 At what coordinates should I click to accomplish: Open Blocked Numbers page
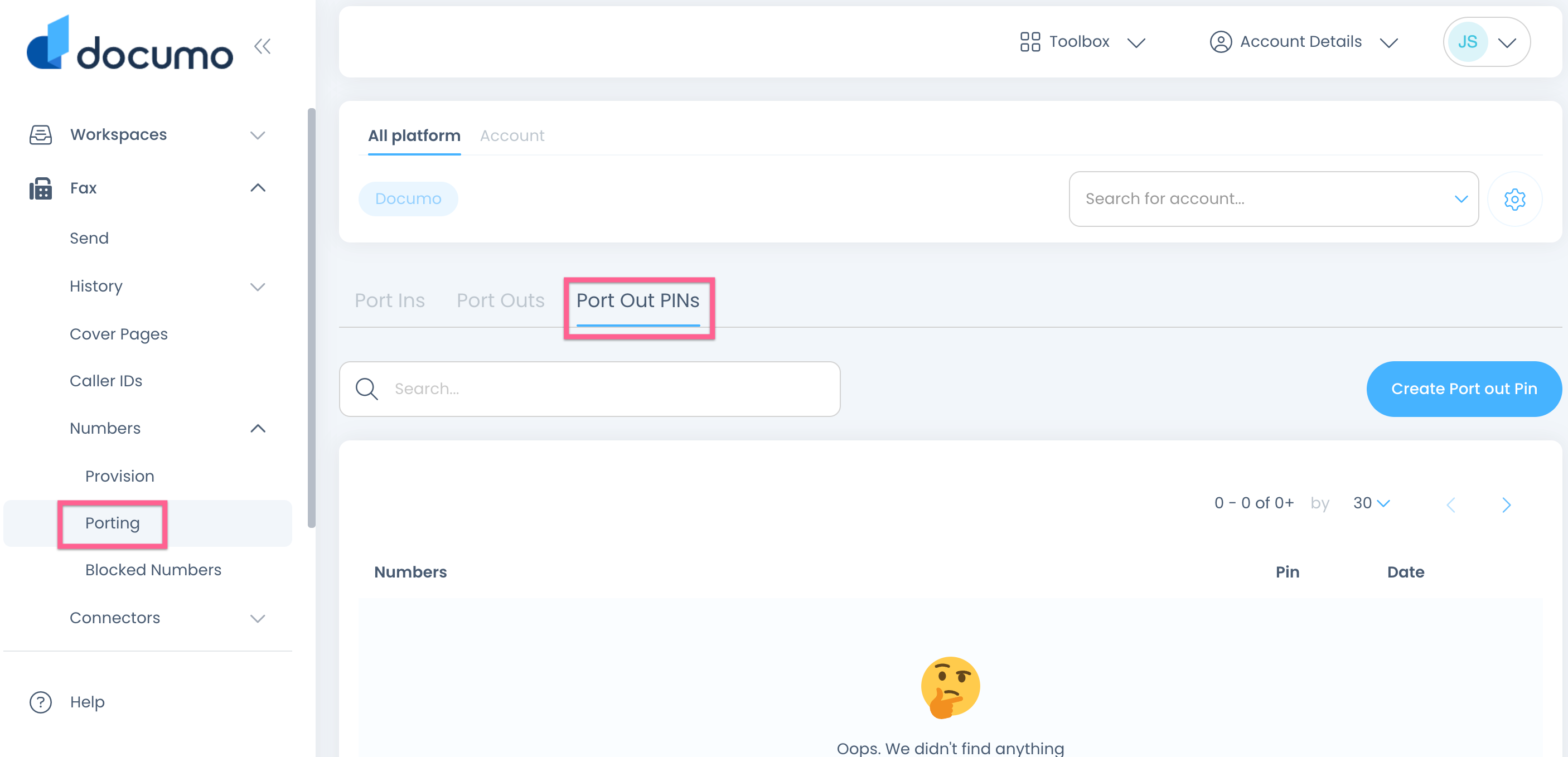153,570
